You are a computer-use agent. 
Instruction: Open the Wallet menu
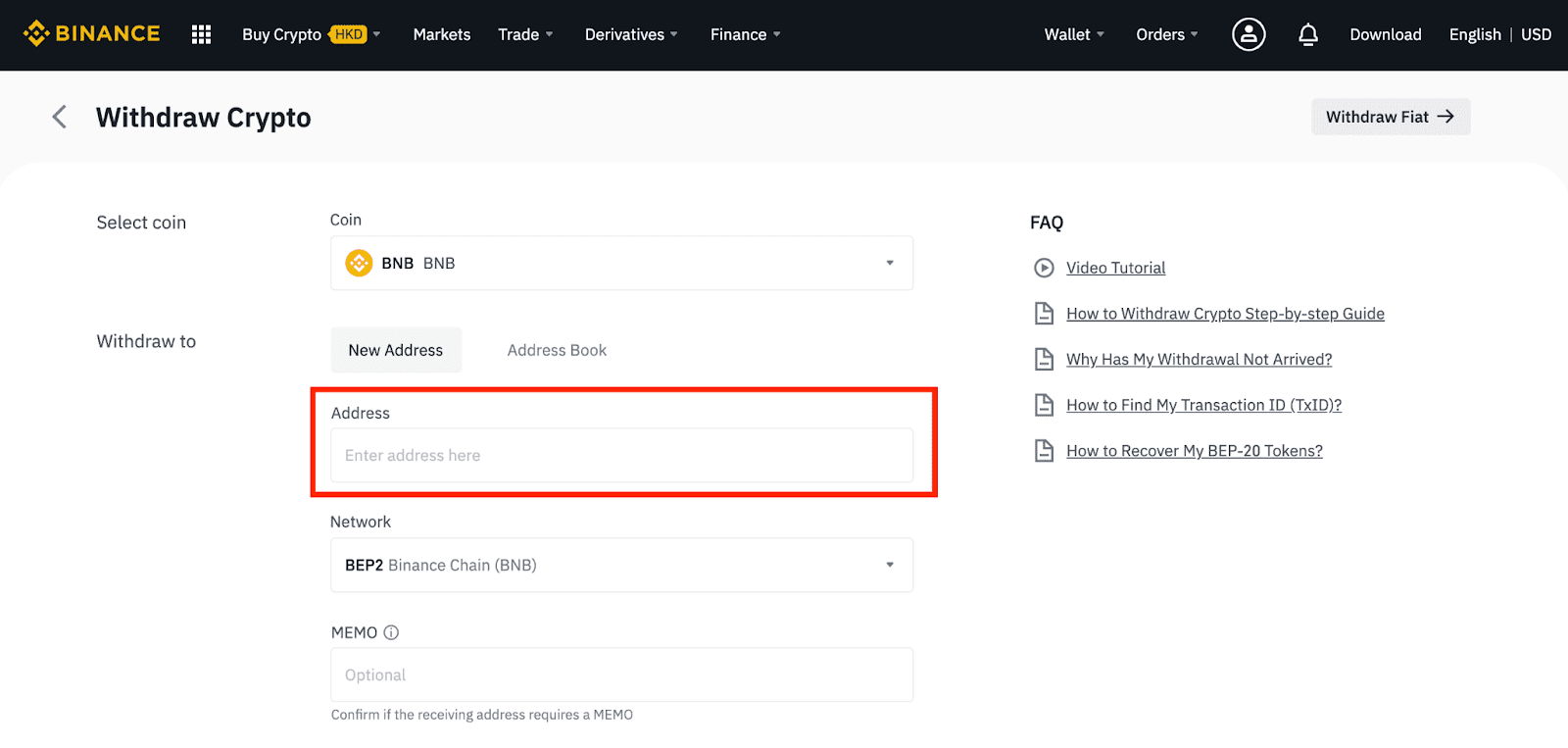coord(1073,34)
